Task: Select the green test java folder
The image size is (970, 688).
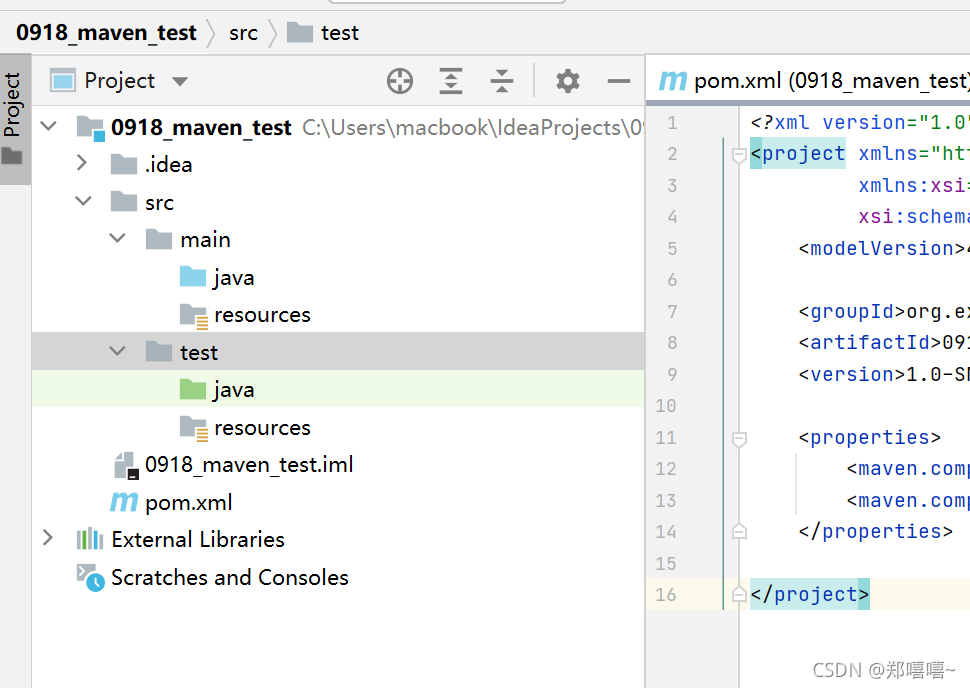Action: coord(232,390)
